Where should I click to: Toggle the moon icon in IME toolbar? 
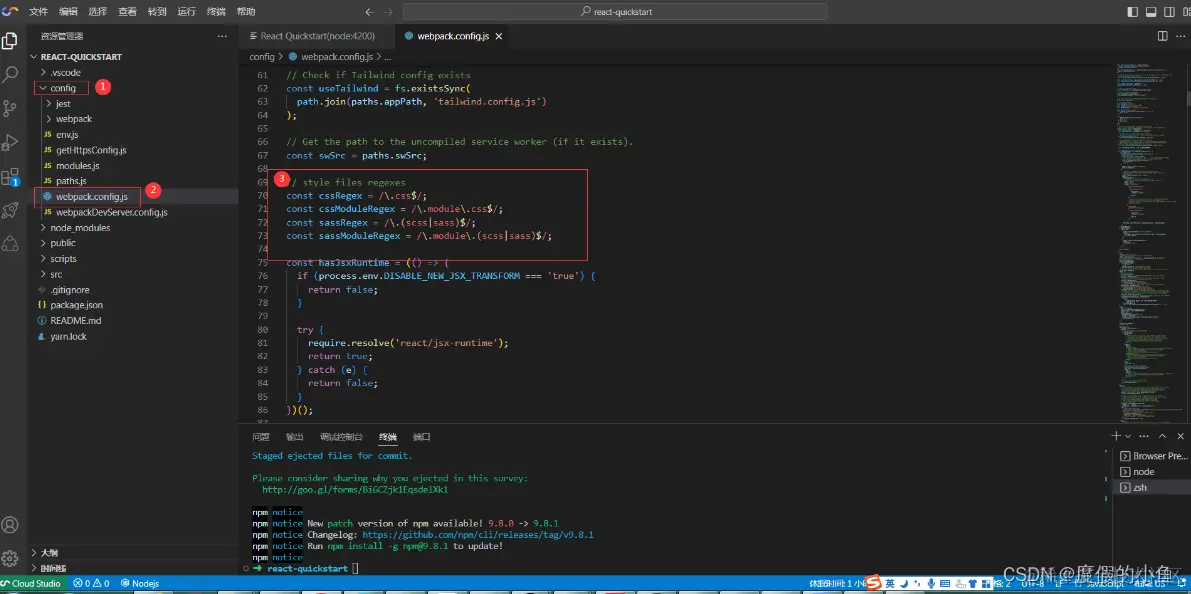click(904, 583)
